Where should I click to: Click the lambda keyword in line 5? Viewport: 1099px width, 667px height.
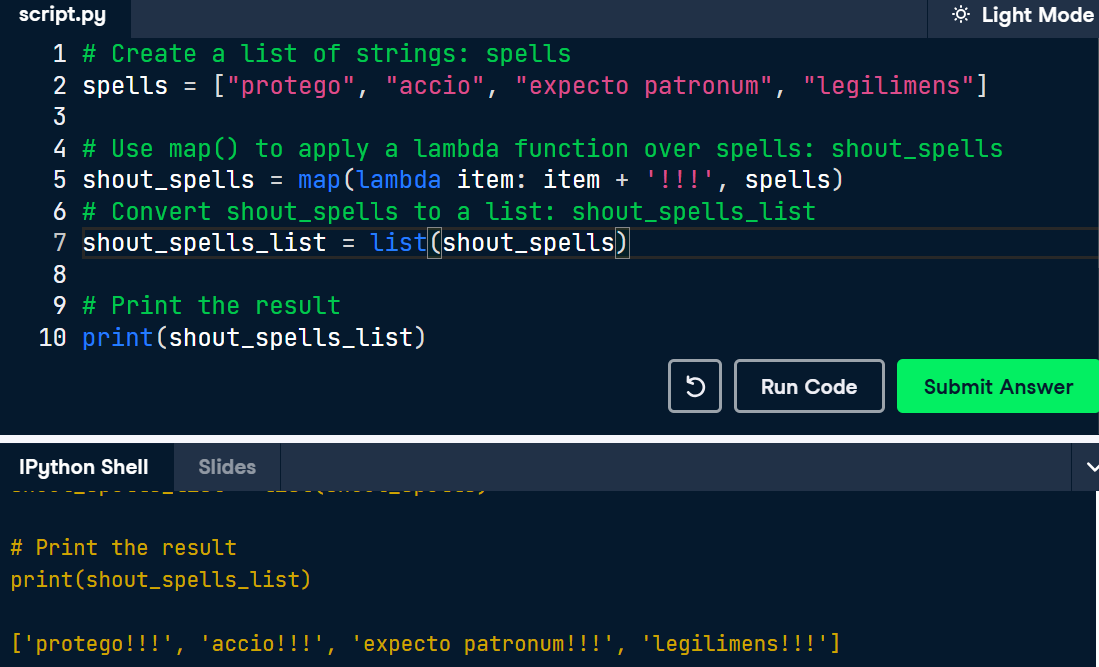coord(399,180)
